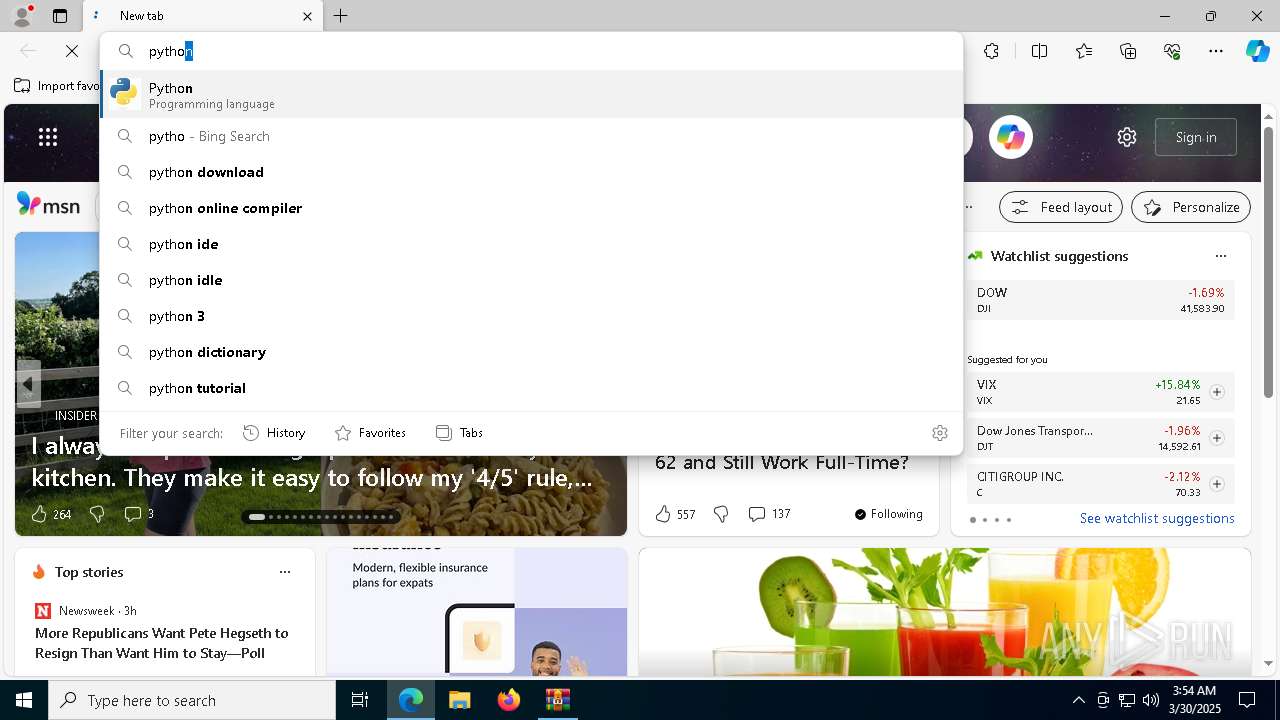The width and height of the screenshot is (1280, 720).
Task: Open Split screen icon
Action: point(1039,51)
